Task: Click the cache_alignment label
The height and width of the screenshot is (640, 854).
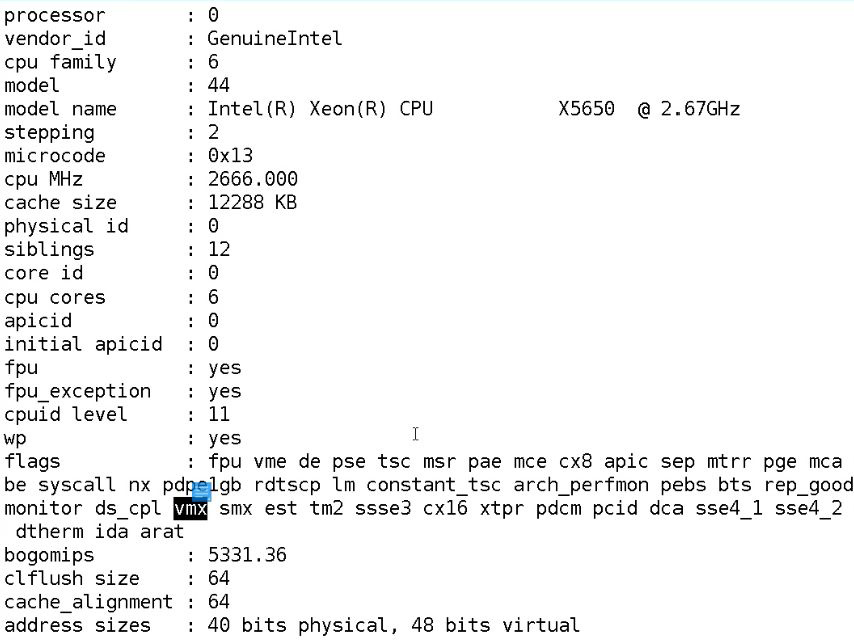Action: coord(88,601)
